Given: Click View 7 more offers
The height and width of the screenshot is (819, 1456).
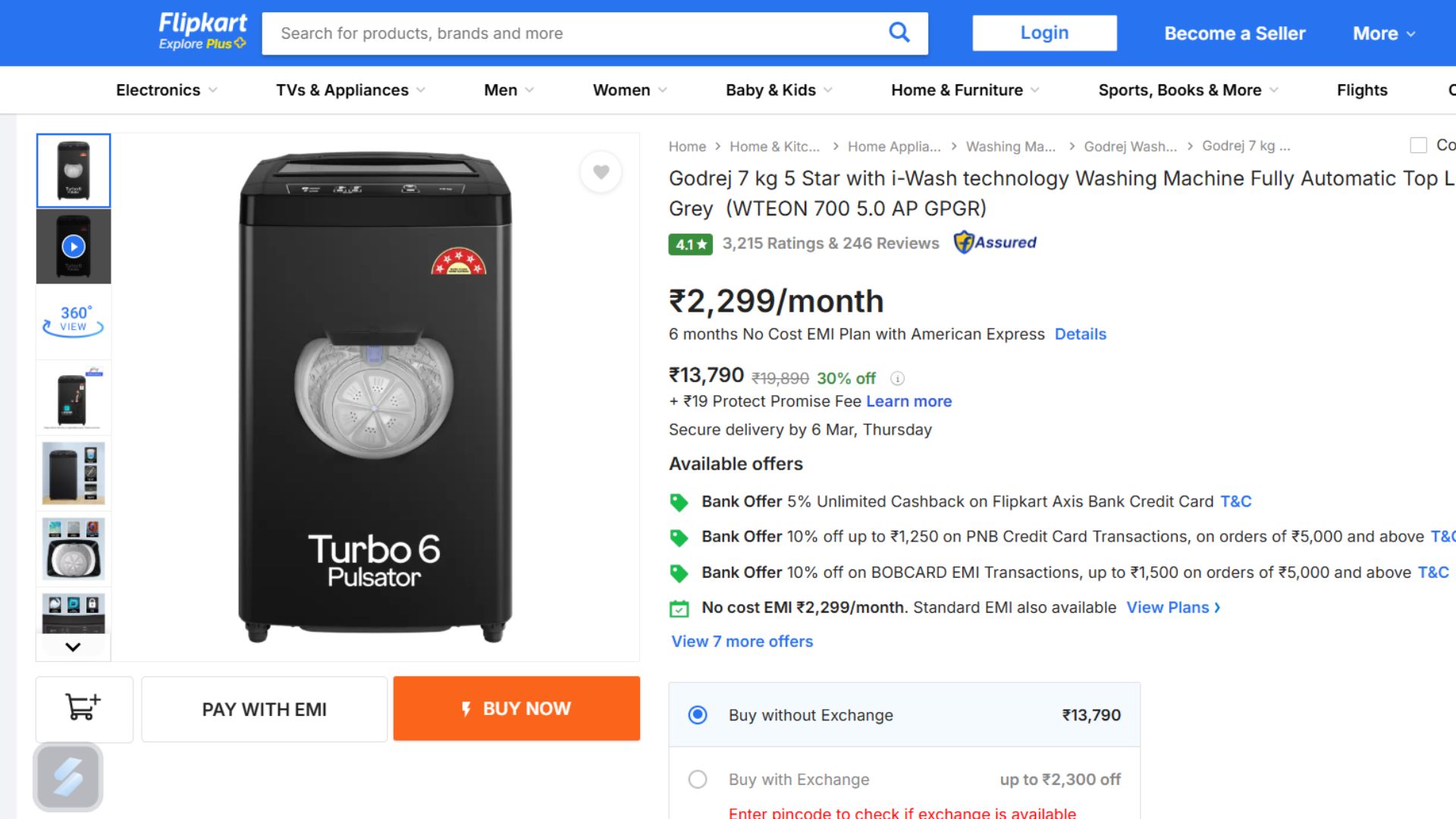Looking at the screenshot, I should 742,642.
